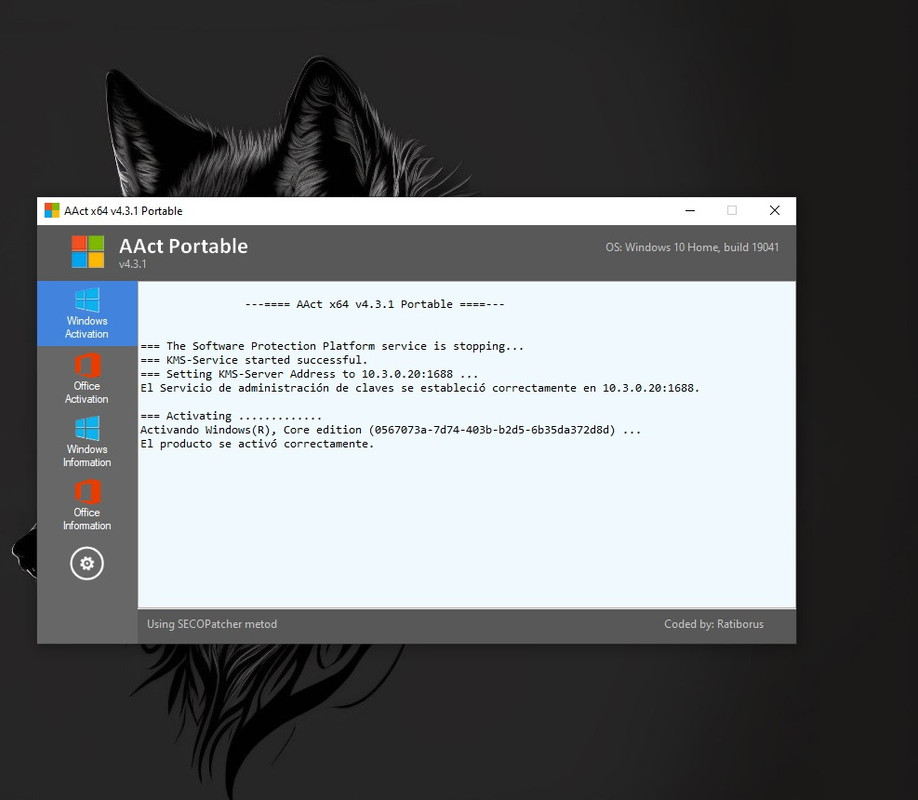
Task: Click the 'v4.3.1' version text under header
Action: click(x=132, y=264)
